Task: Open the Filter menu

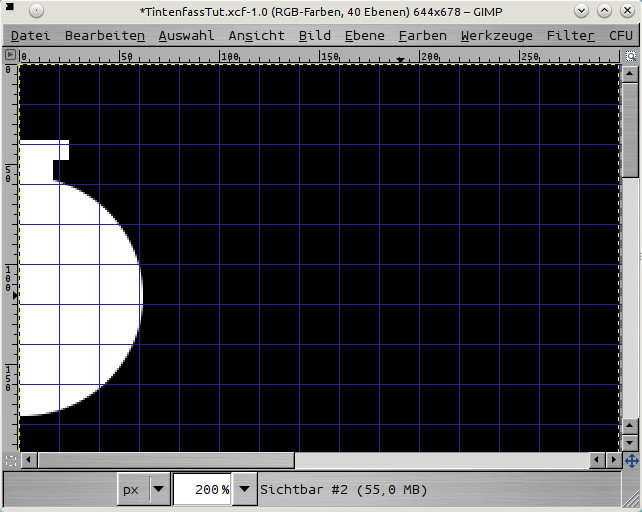Action: (571, 35)
